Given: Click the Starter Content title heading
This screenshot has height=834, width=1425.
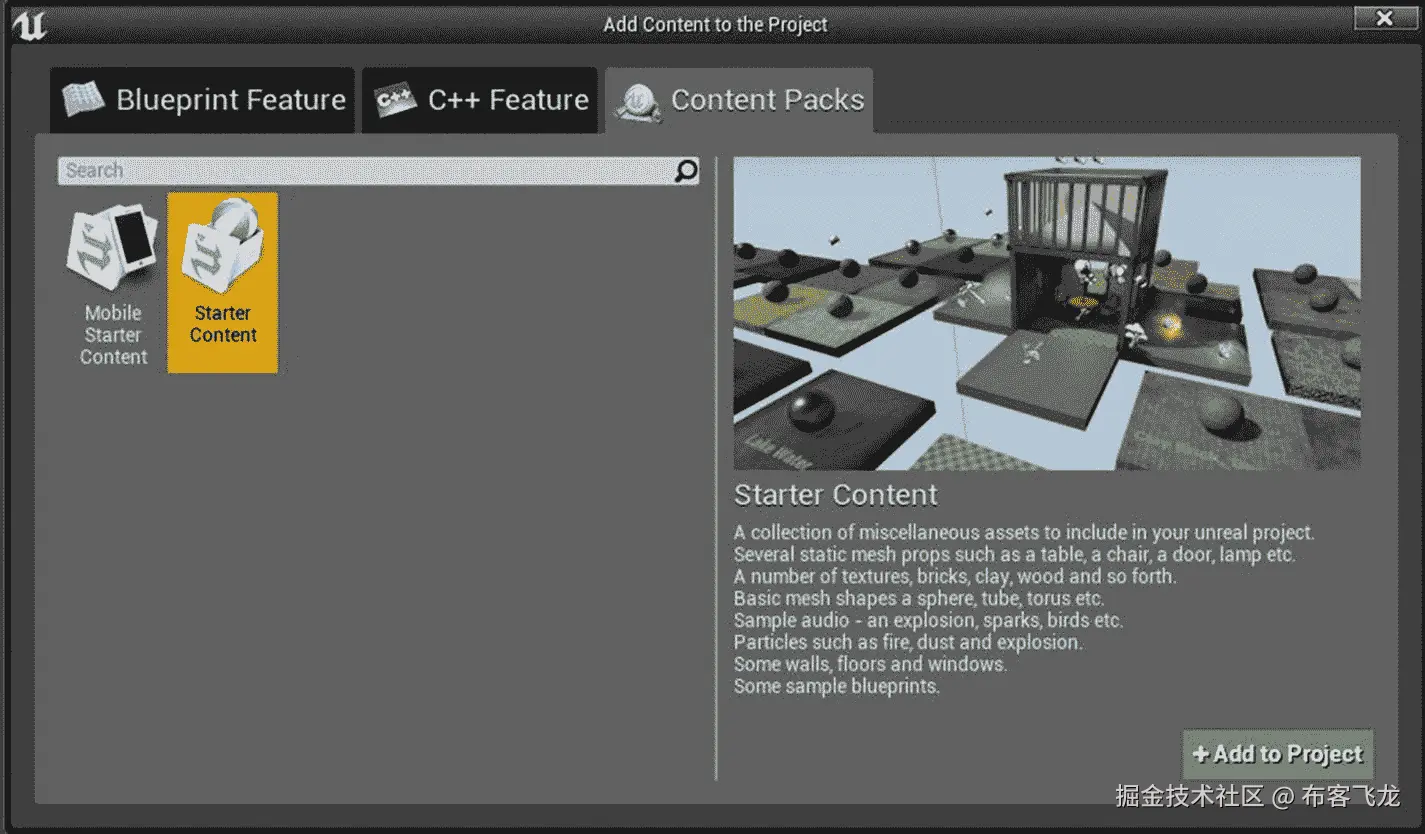Looking at the screenshot, I should point(836,494).
